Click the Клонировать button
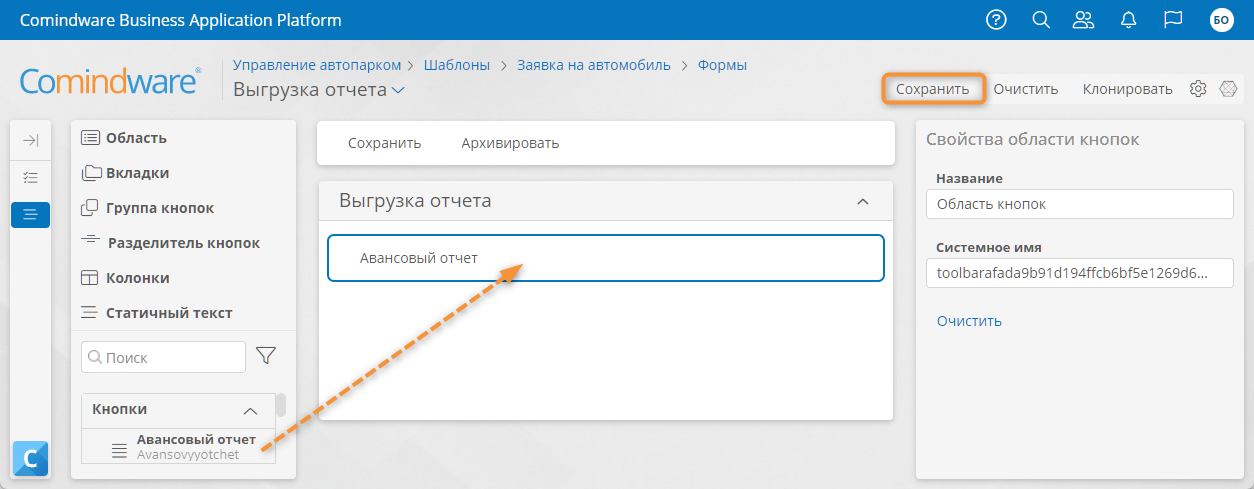Viewport: 1254px width, 489px height. [1128, 89]
